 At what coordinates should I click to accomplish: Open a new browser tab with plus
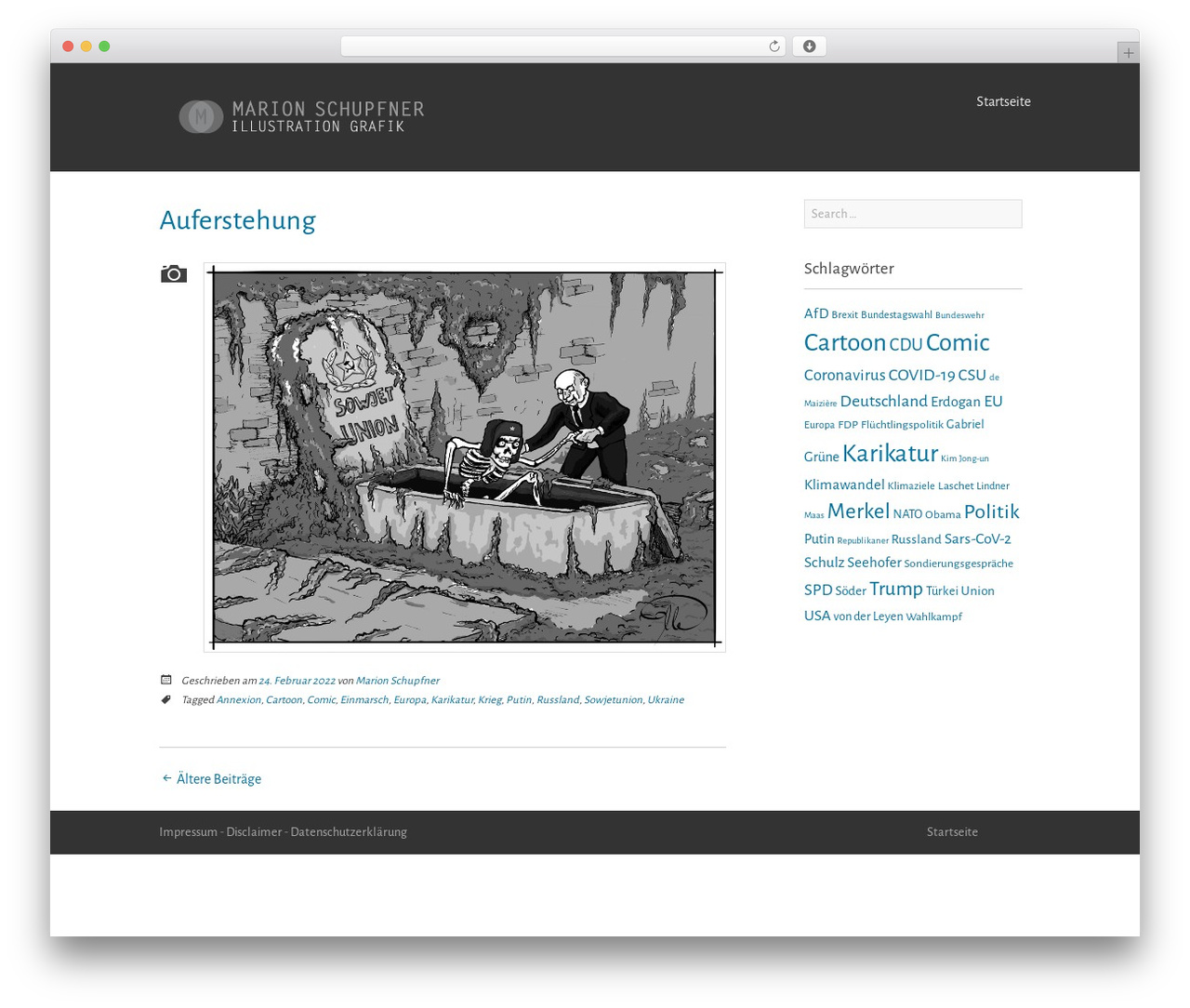pyautogui.click(x=1128, y=53)
